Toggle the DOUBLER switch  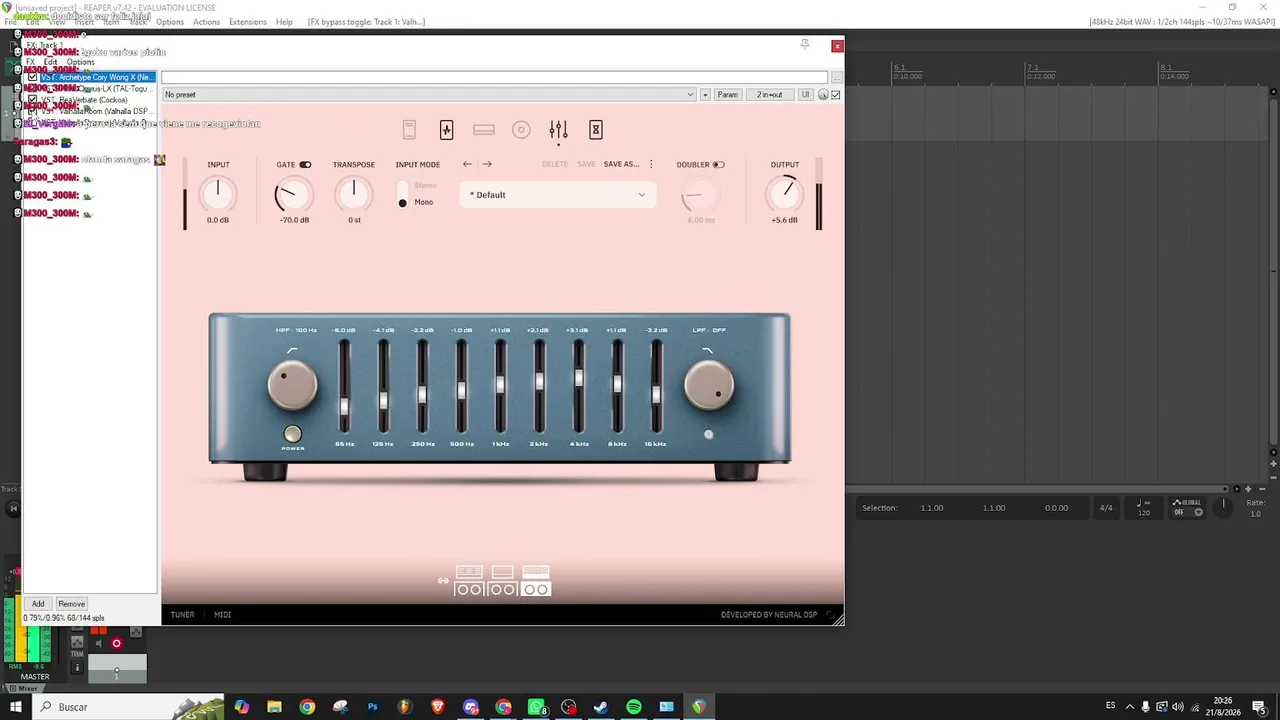click(x=718, y=165)
